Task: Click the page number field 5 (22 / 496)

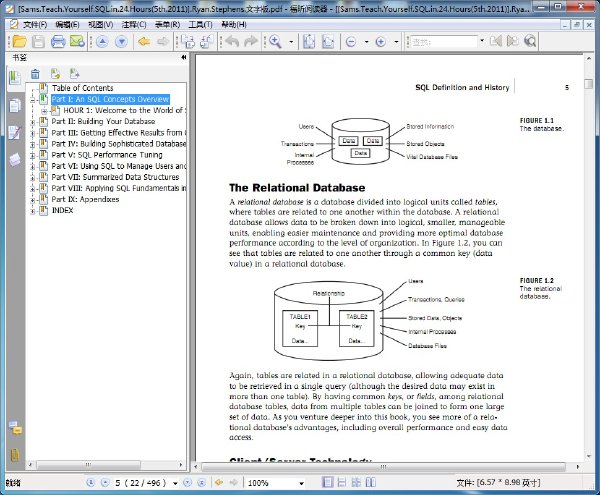Action: 141,483
